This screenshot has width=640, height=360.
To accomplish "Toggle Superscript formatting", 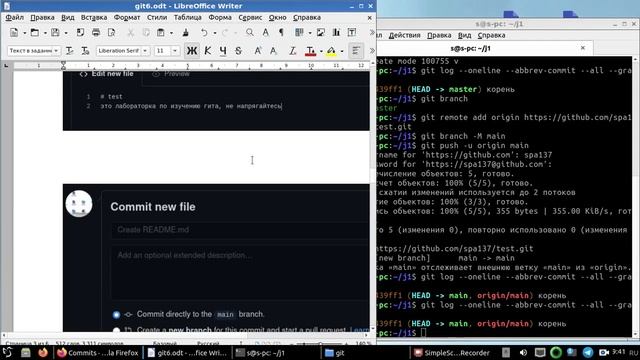I will point(258,51).
